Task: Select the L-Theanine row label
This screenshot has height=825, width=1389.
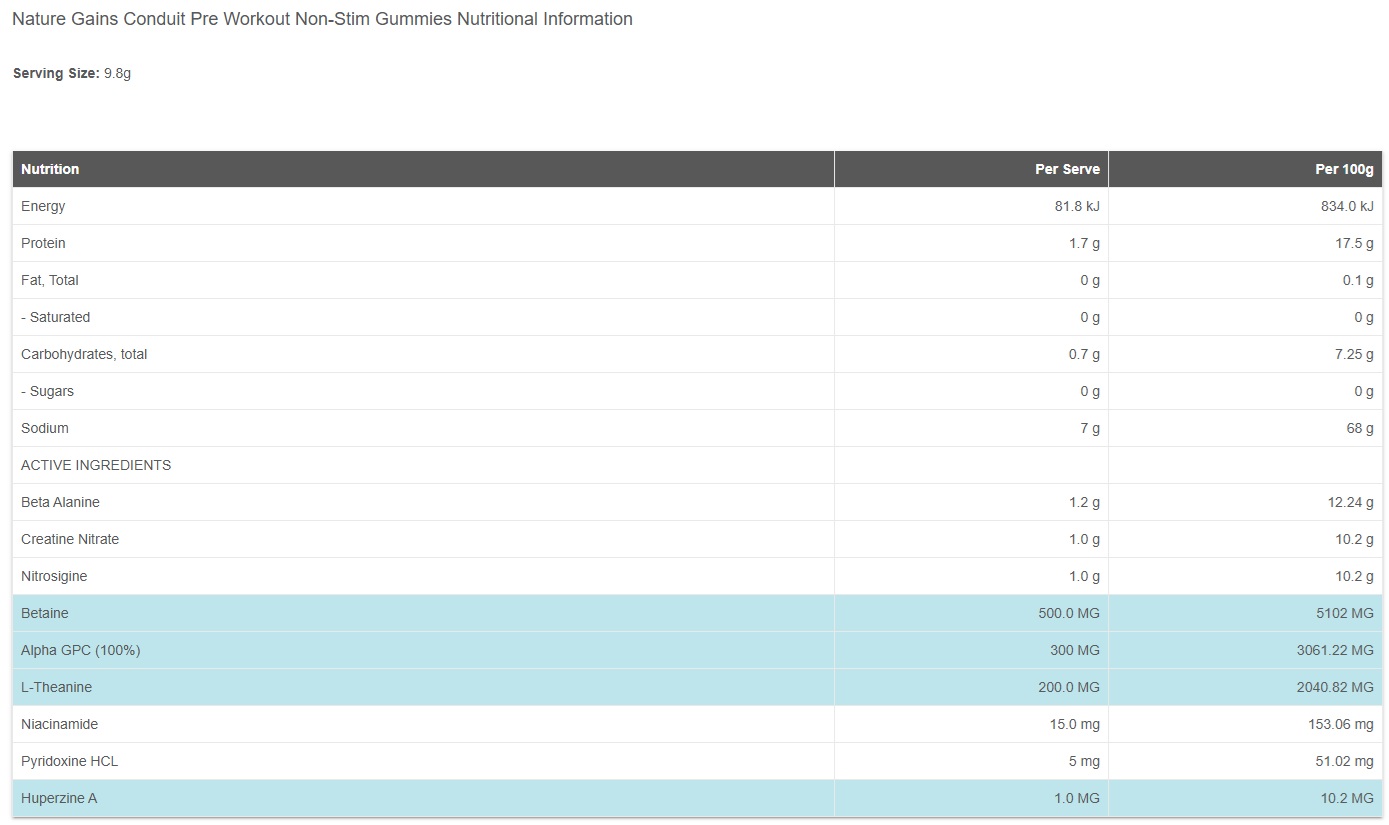Action: [x=56, y=687]
